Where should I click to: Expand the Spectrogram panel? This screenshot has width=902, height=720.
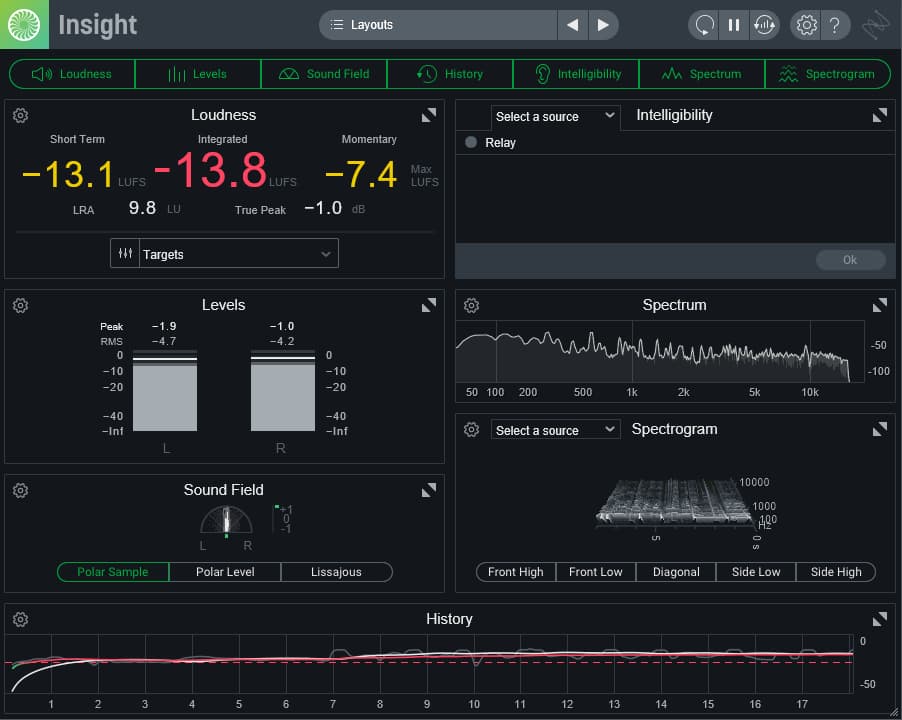[880, 430]
